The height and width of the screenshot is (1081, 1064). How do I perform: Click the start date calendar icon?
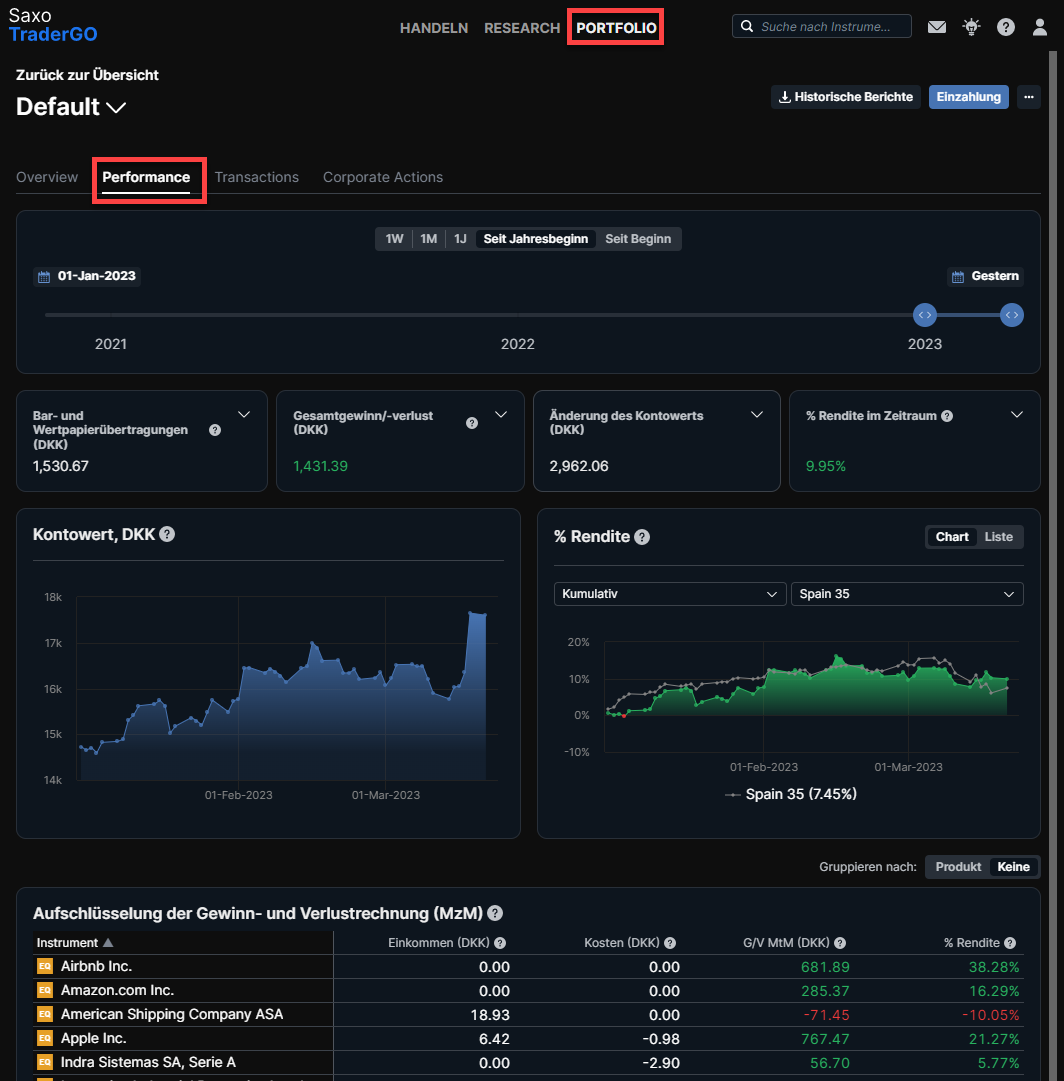(44, 276)
